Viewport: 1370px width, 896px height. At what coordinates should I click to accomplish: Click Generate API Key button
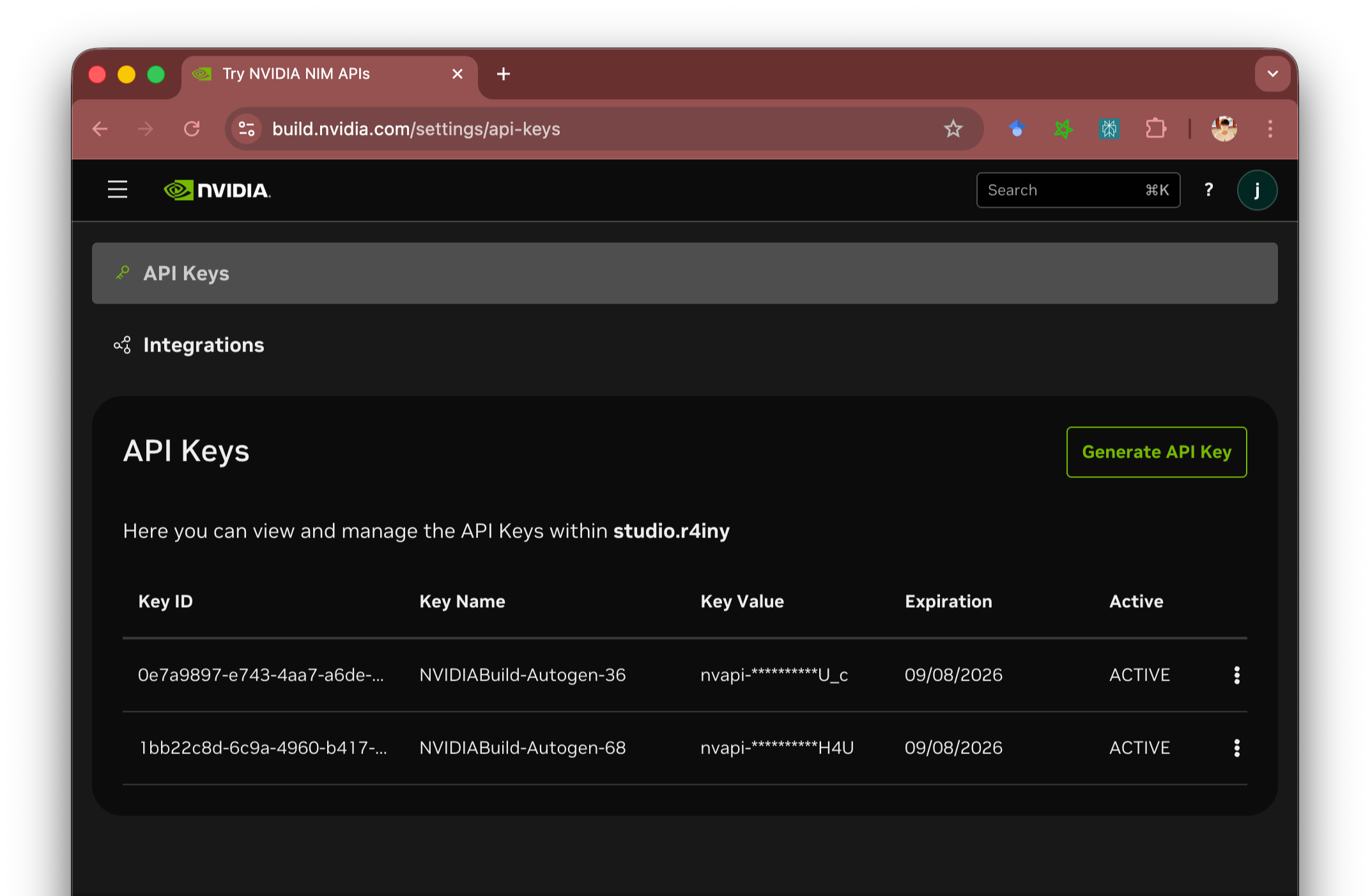tap(1156, 452)
